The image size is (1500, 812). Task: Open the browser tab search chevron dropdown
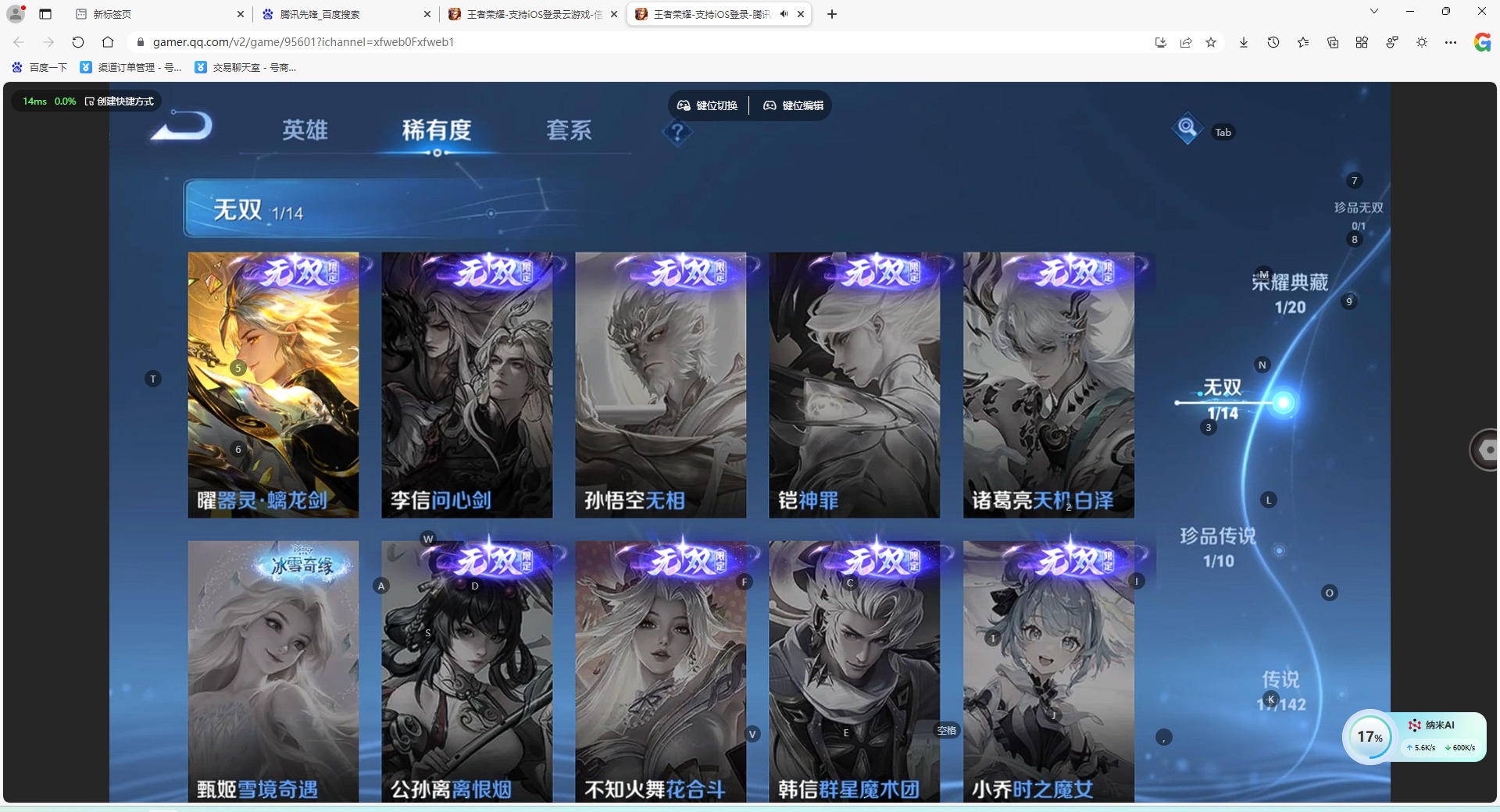point(1373,11)
